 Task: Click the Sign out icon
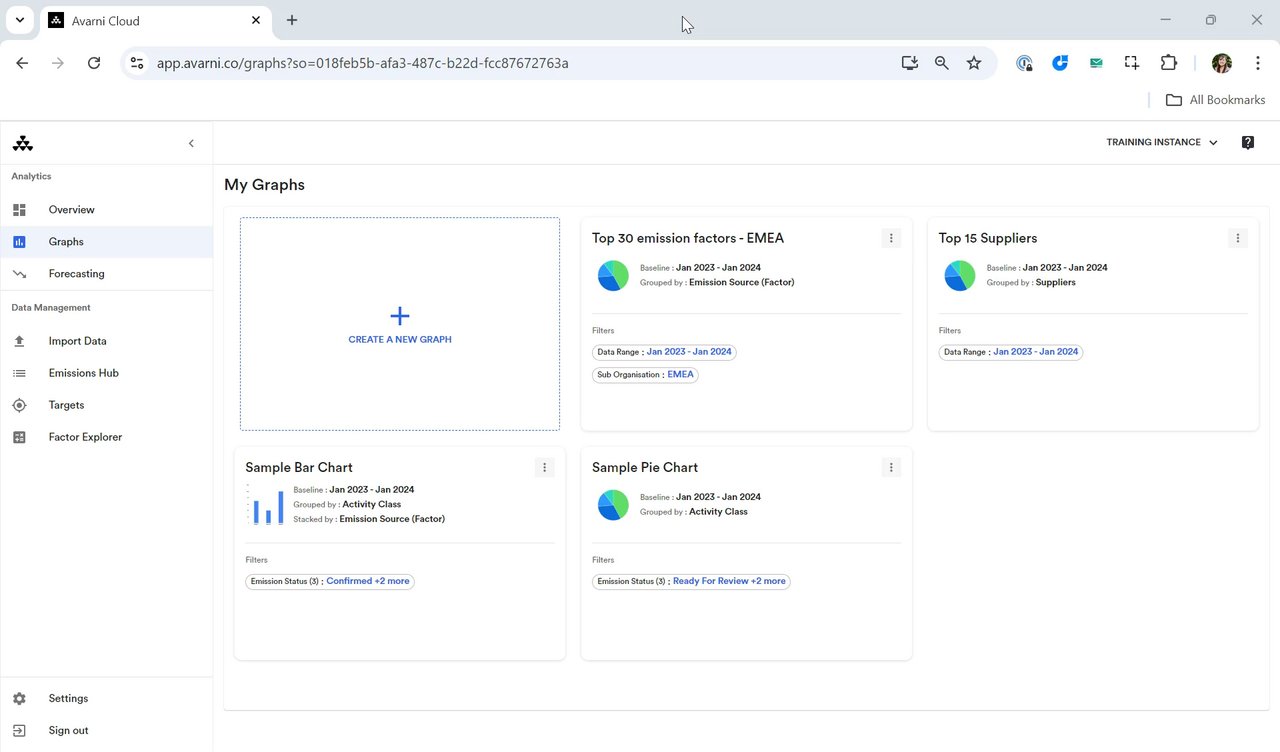pos(19,731)
